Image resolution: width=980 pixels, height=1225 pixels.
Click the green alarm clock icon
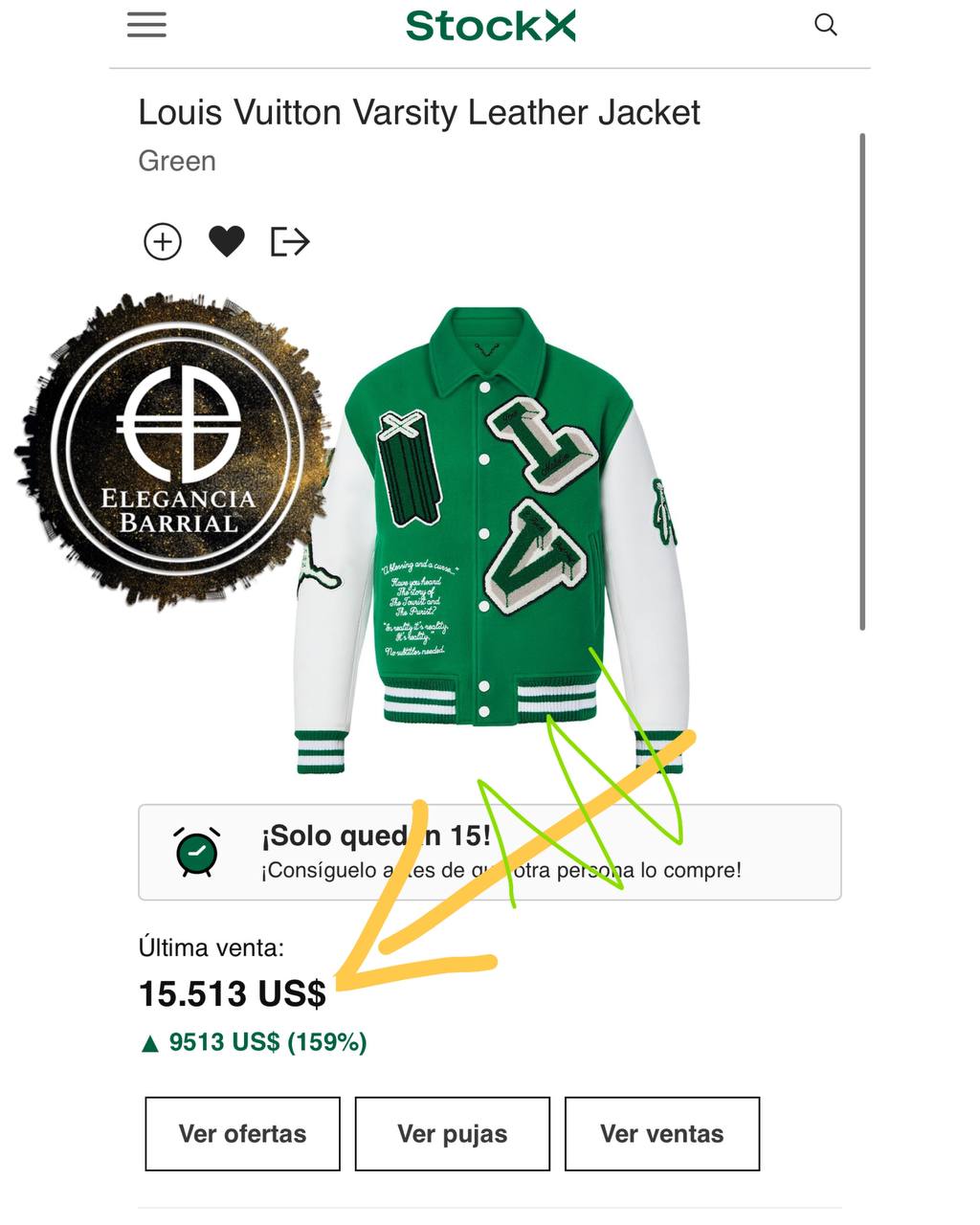(196, 851)
